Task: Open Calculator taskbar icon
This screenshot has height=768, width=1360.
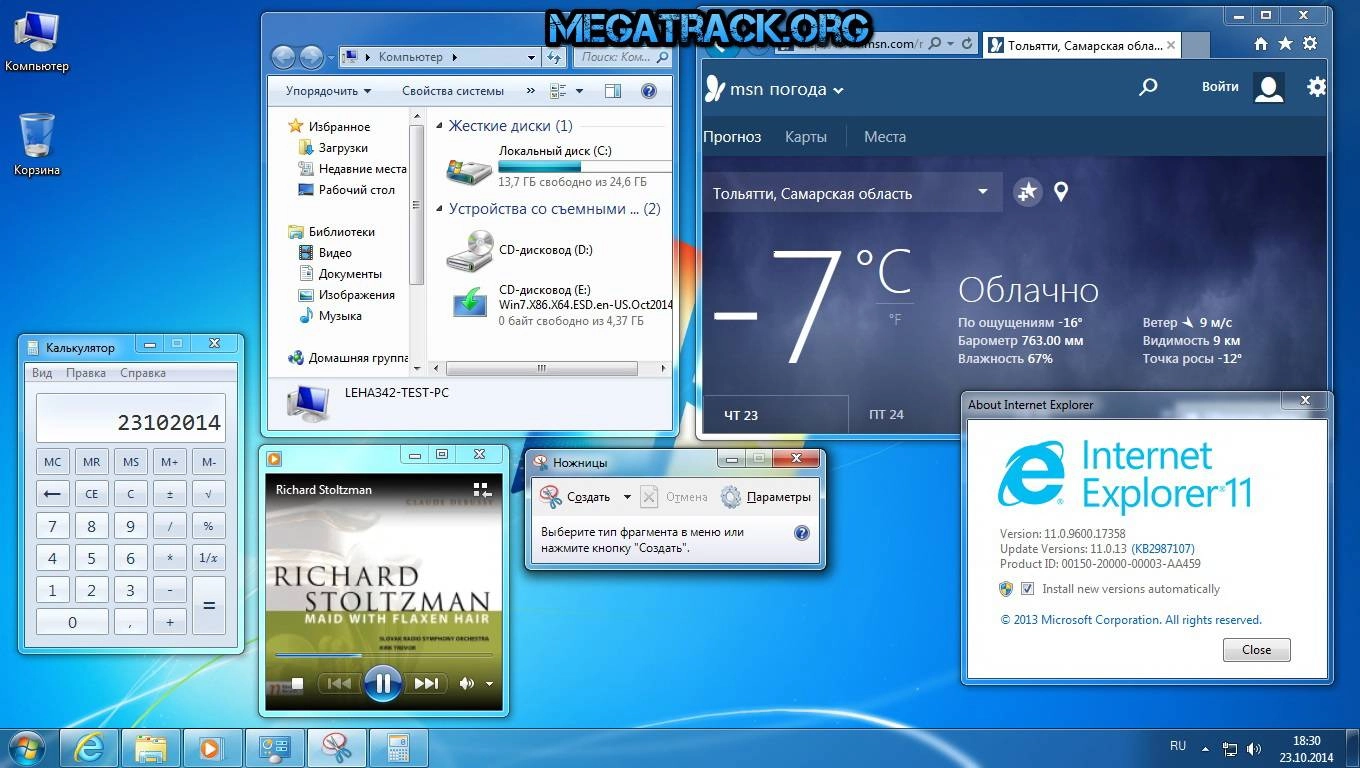Action: coord(399,748)
